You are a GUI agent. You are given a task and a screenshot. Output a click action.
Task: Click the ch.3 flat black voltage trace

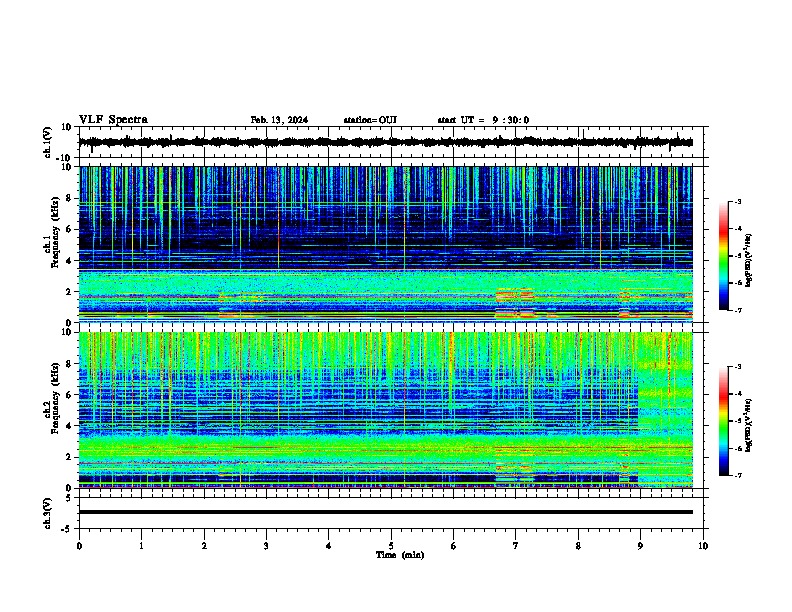385,512
